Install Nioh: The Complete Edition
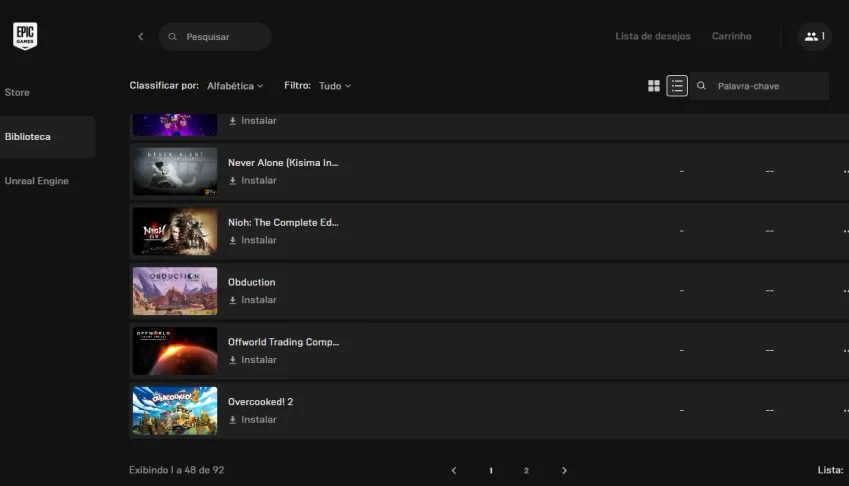This screenshot has width=849, height=486. (252, 240)
